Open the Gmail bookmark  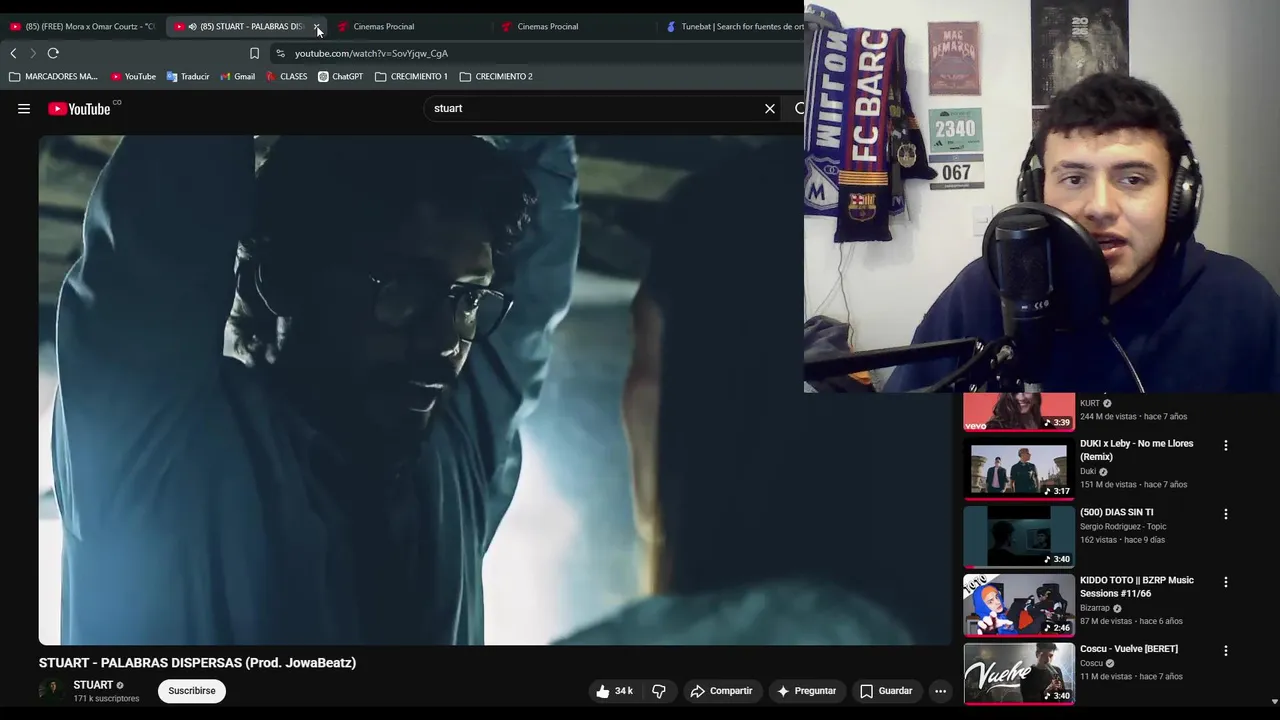[237, 76]
